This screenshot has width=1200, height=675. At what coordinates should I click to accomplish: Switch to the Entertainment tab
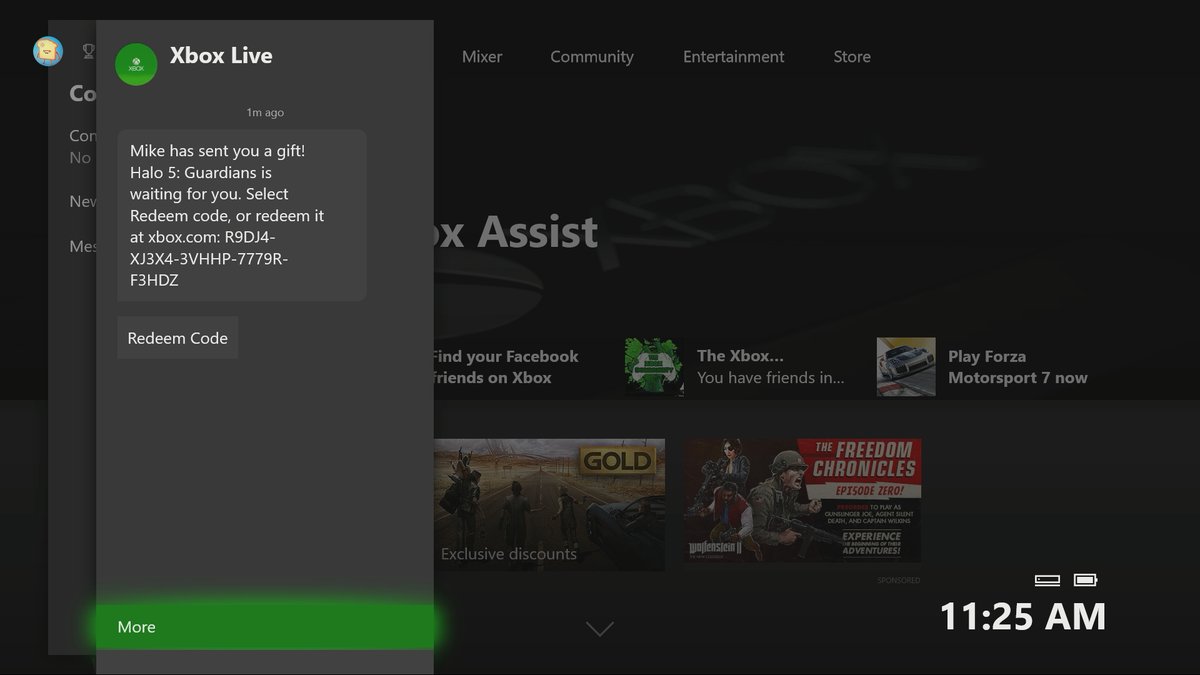(734, 57)
